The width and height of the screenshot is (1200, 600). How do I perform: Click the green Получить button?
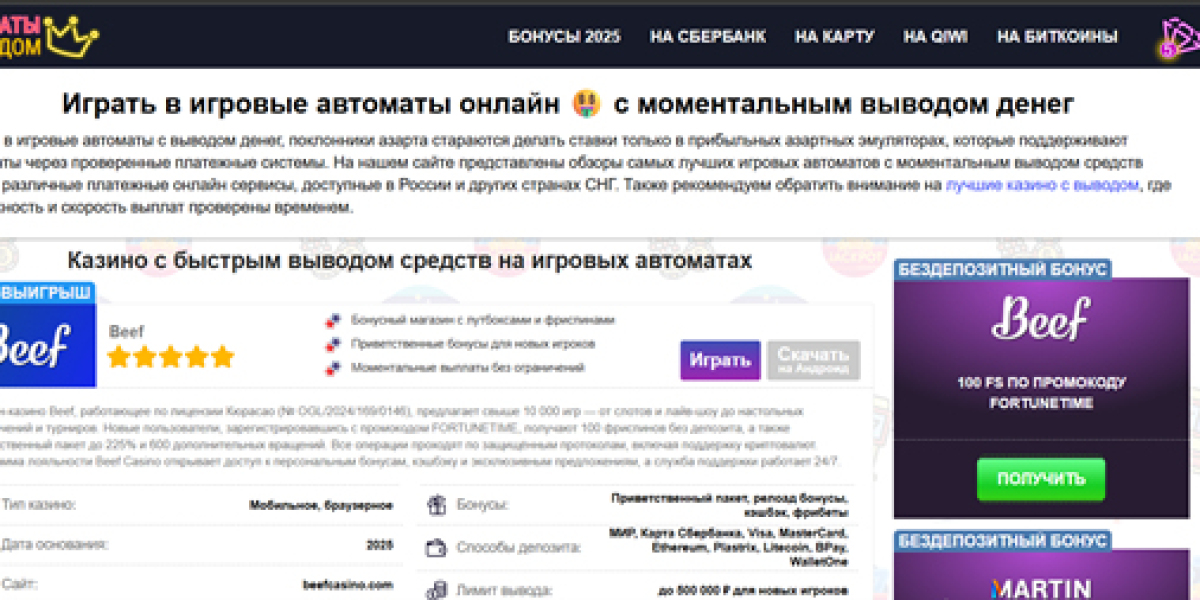tap(1041, 479)
